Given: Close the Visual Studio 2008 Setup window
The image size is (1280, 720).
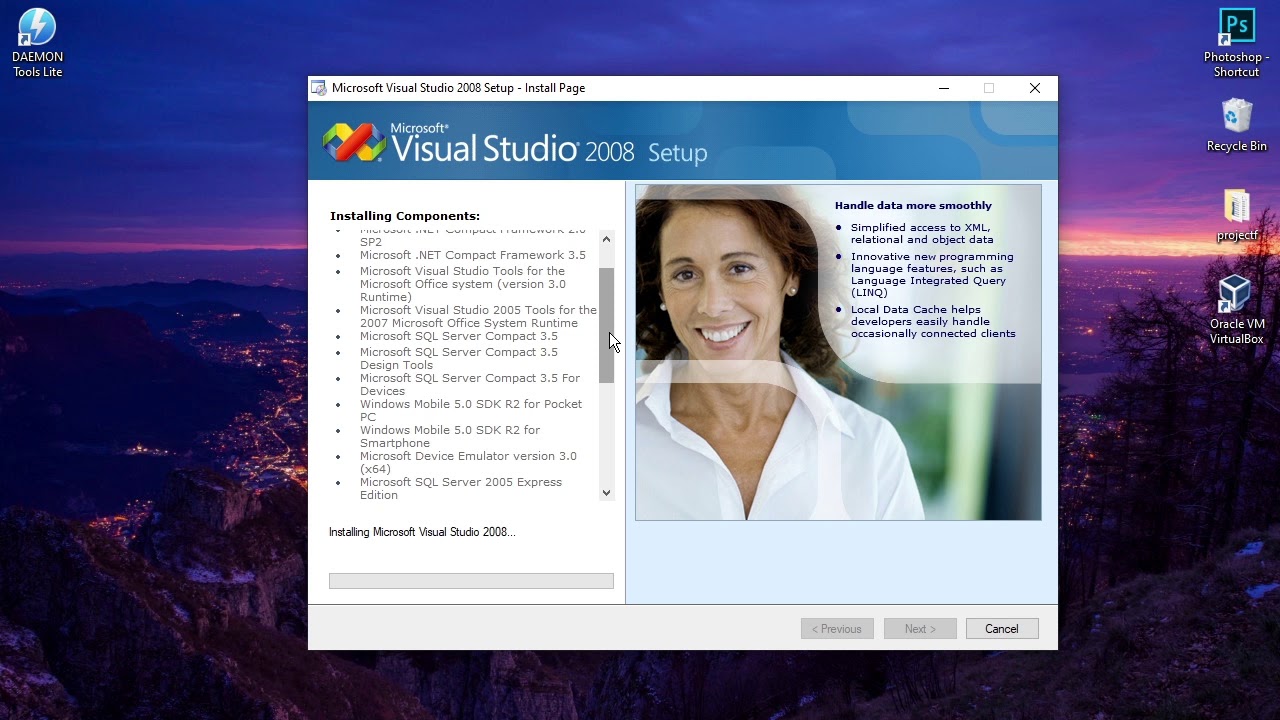Looking at the screenshot, I should pos(1035,88).
